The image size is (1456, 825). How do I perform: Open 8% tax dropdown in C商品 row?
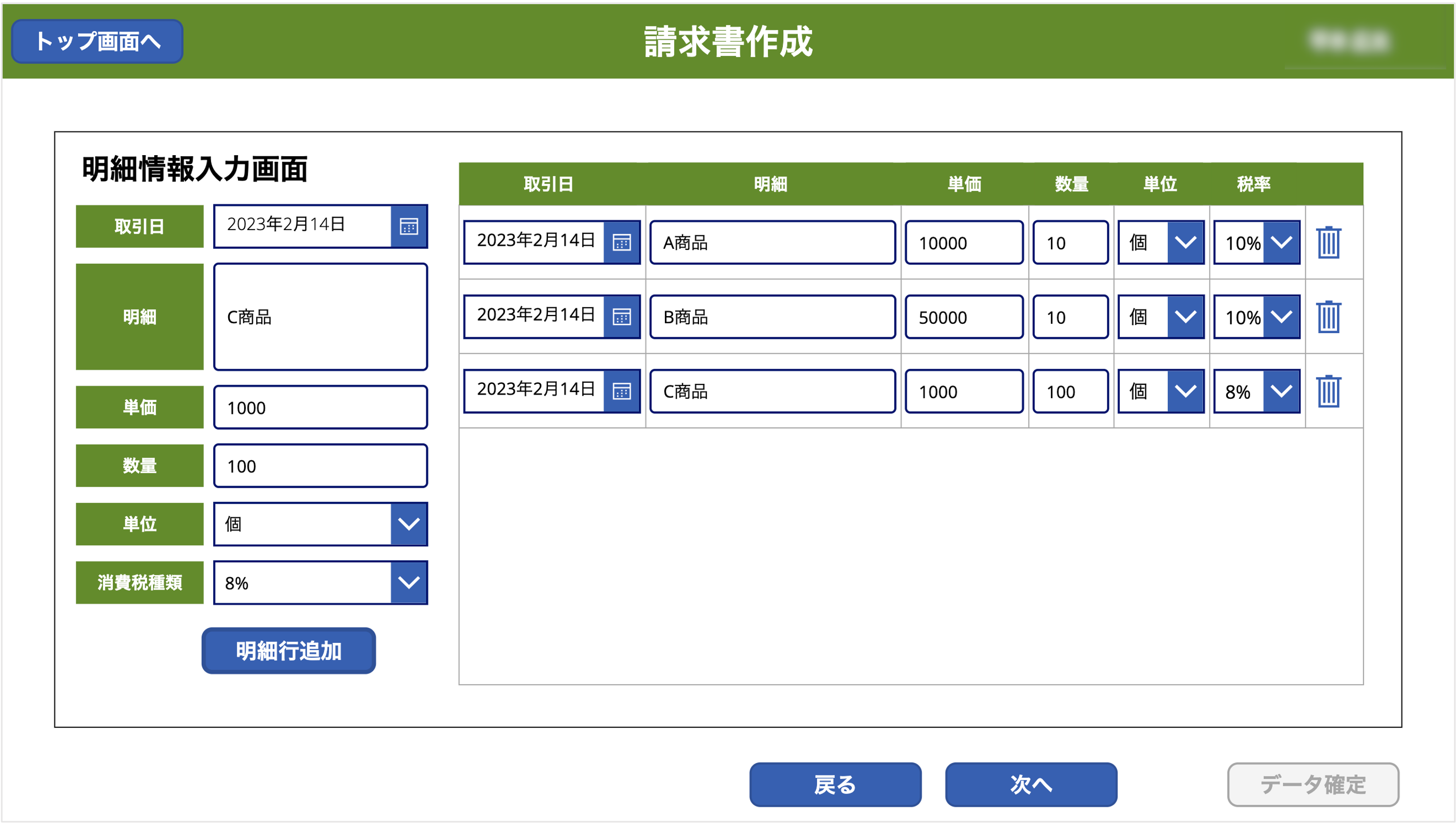1281,391
